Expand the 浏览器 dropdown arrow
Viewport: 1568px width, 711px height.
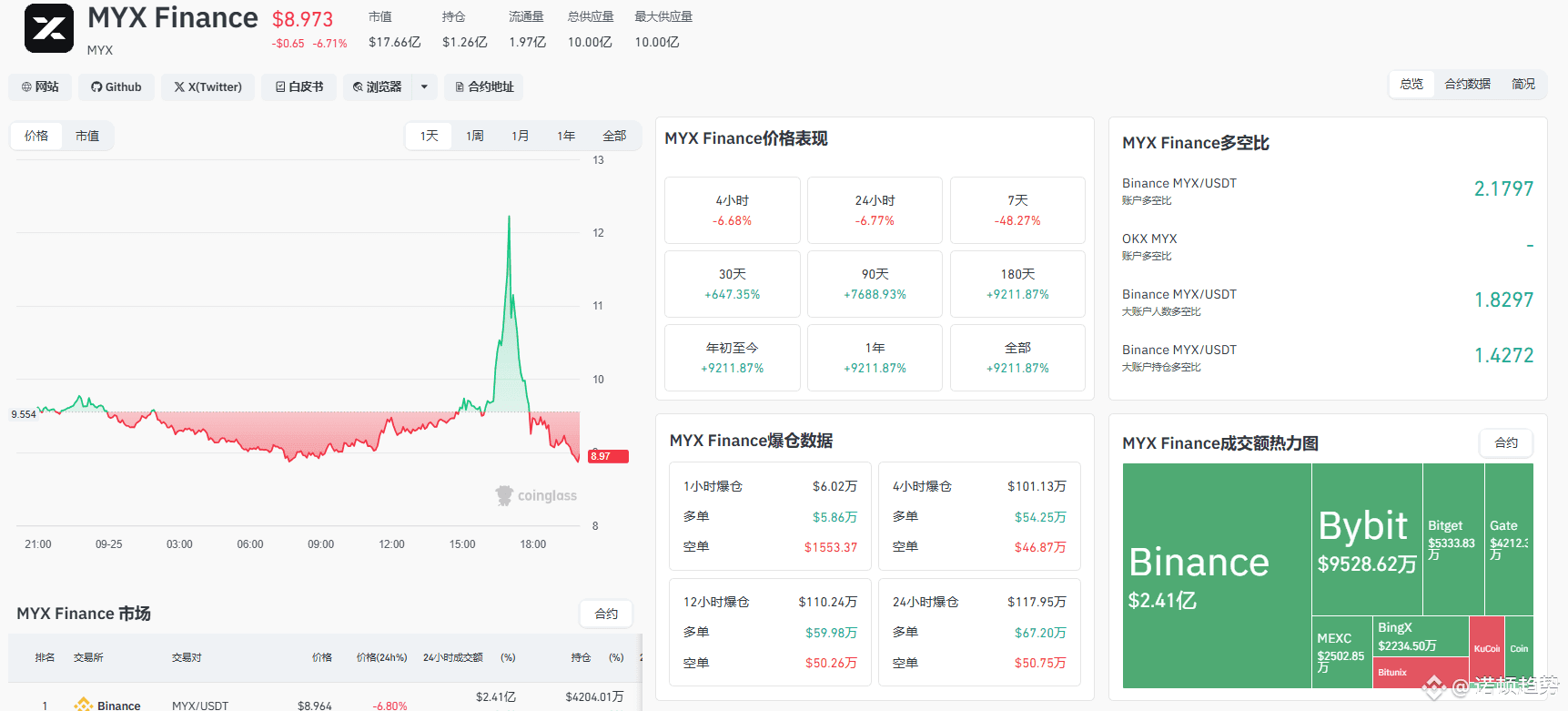[424, 86]
